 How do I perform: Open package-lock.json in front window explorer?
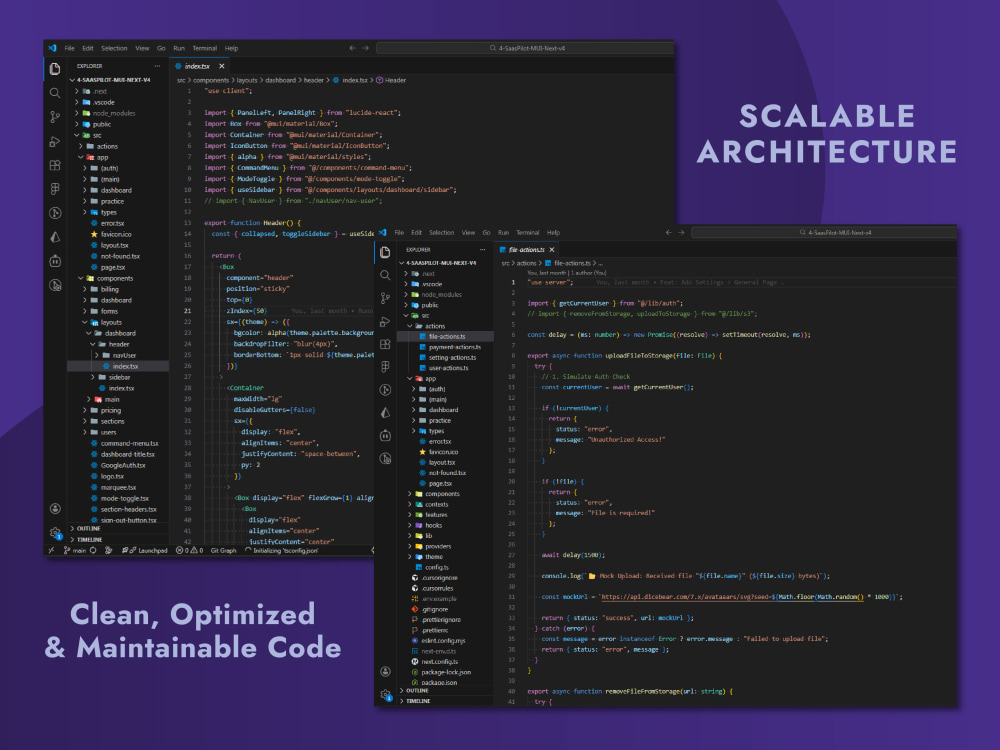[446, 672]
